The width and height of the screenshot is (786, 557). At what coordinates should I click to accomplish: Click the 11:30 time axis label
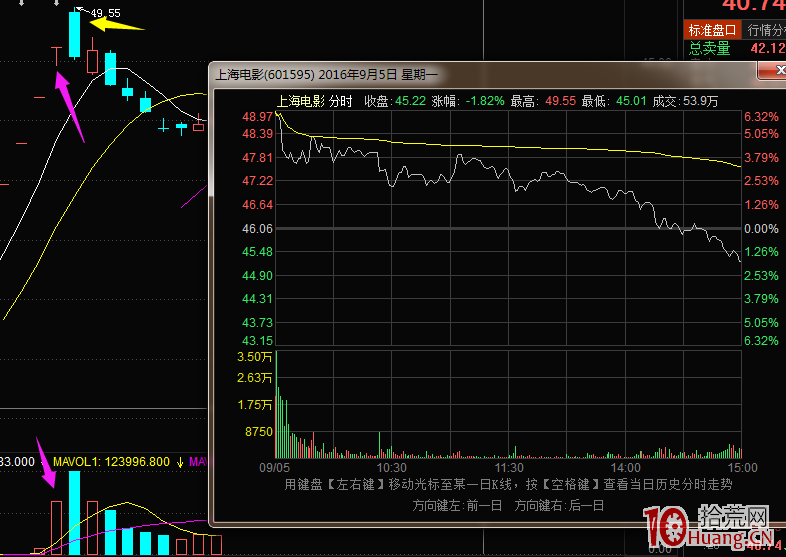[x=509, y=468]
